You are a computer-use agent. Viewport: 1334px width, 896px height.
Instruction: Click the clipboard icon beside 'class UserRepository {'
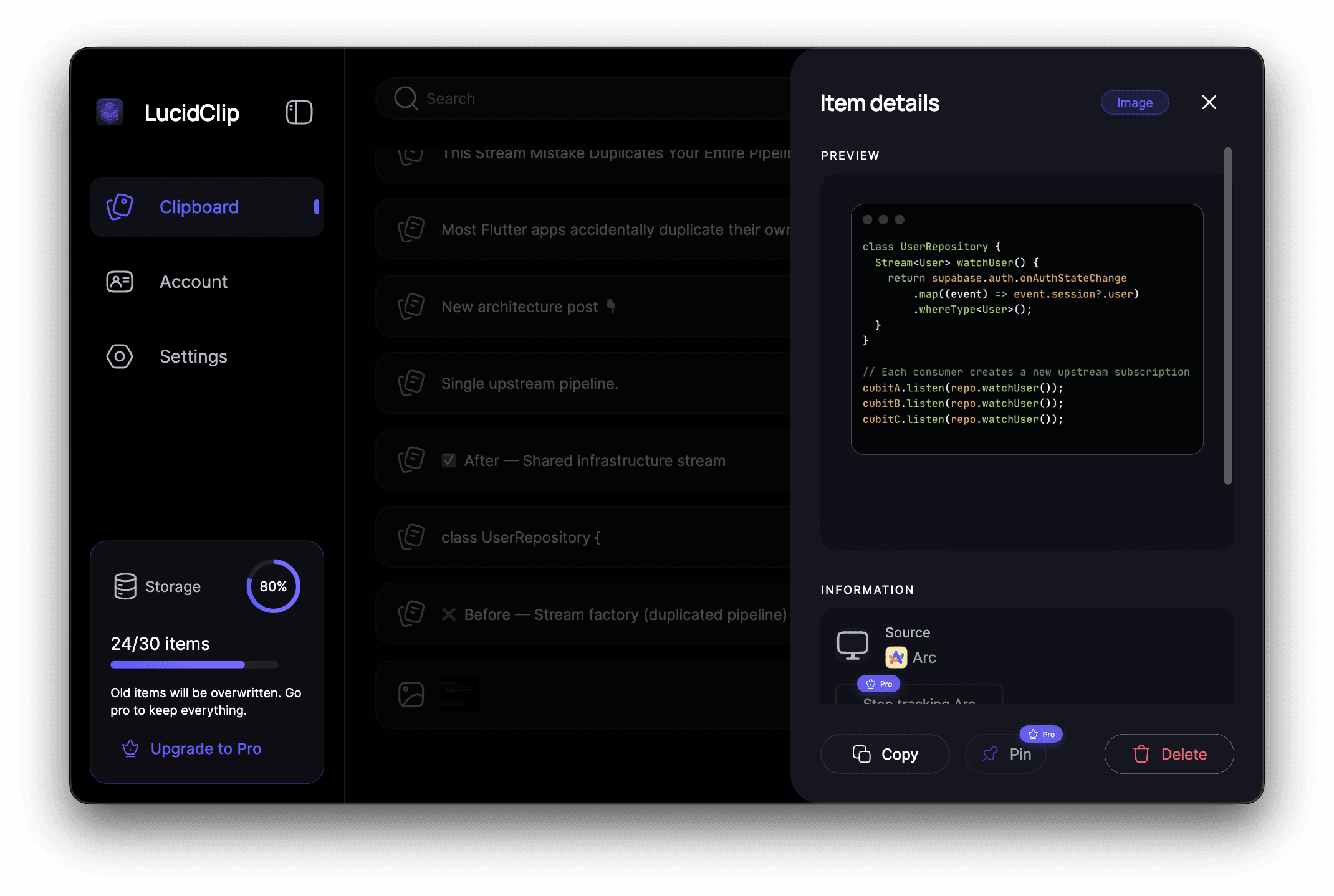click(x=411, y=537)
